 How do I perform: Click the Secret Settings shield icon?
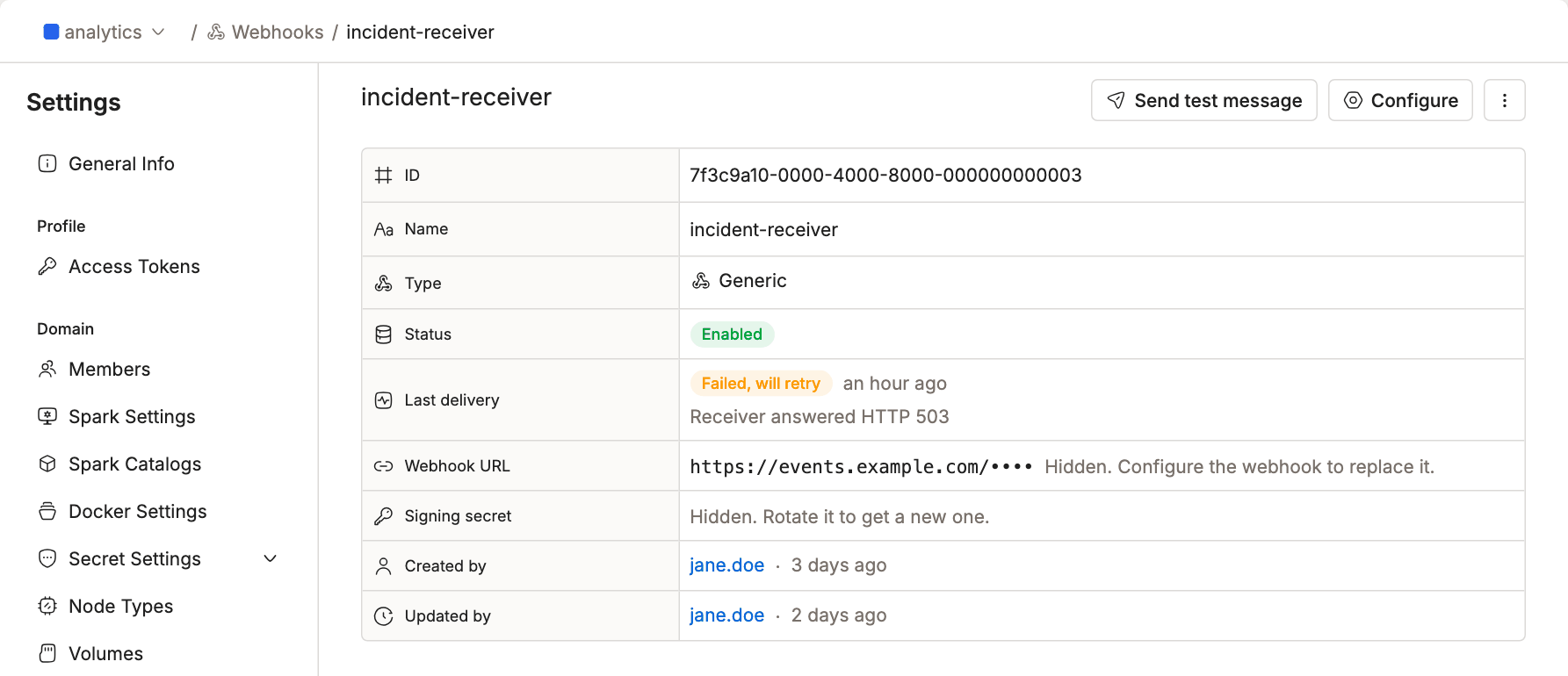(x=47, y=559)
